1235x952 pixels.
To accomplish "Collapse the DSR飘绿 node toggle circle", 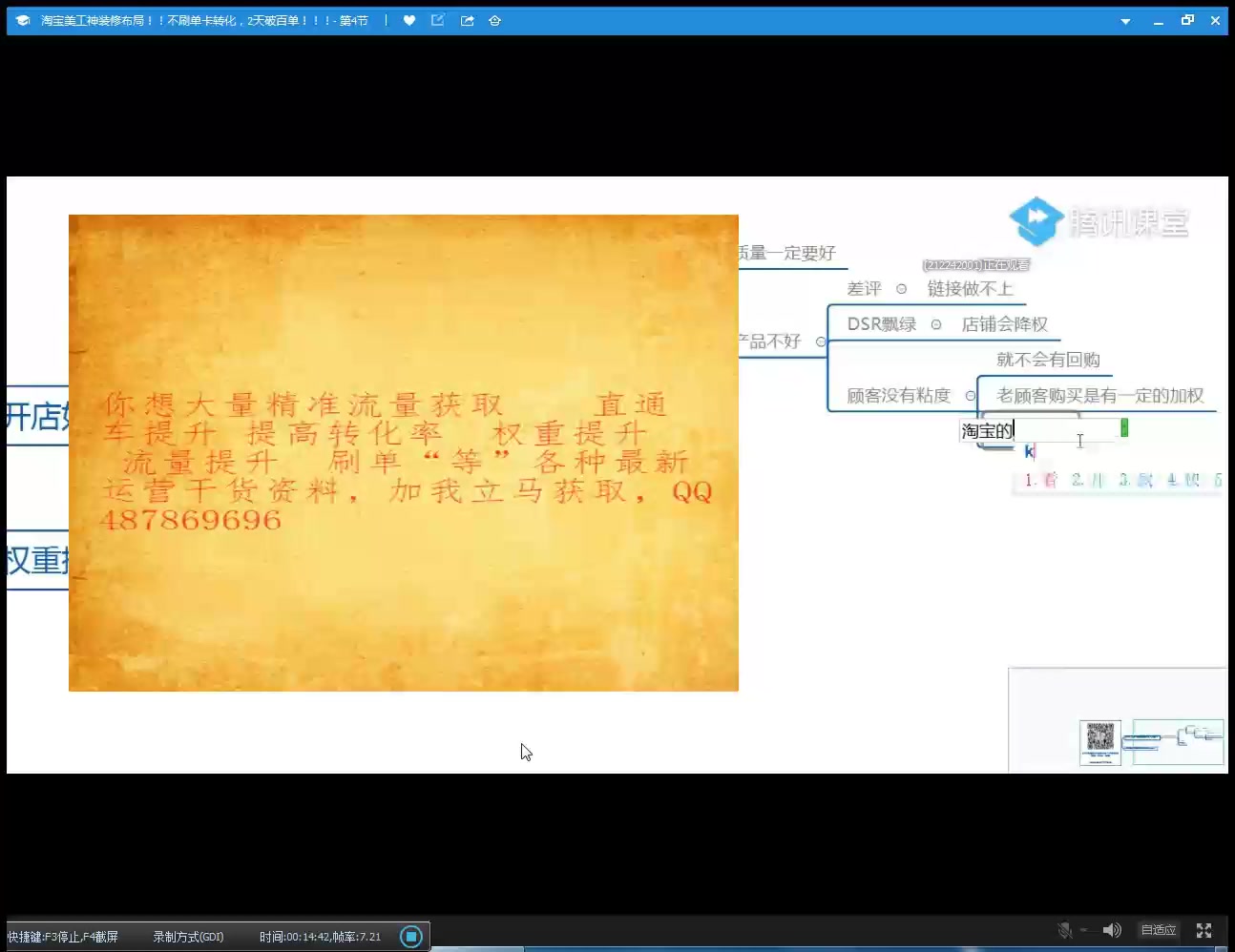I will 936,324.
